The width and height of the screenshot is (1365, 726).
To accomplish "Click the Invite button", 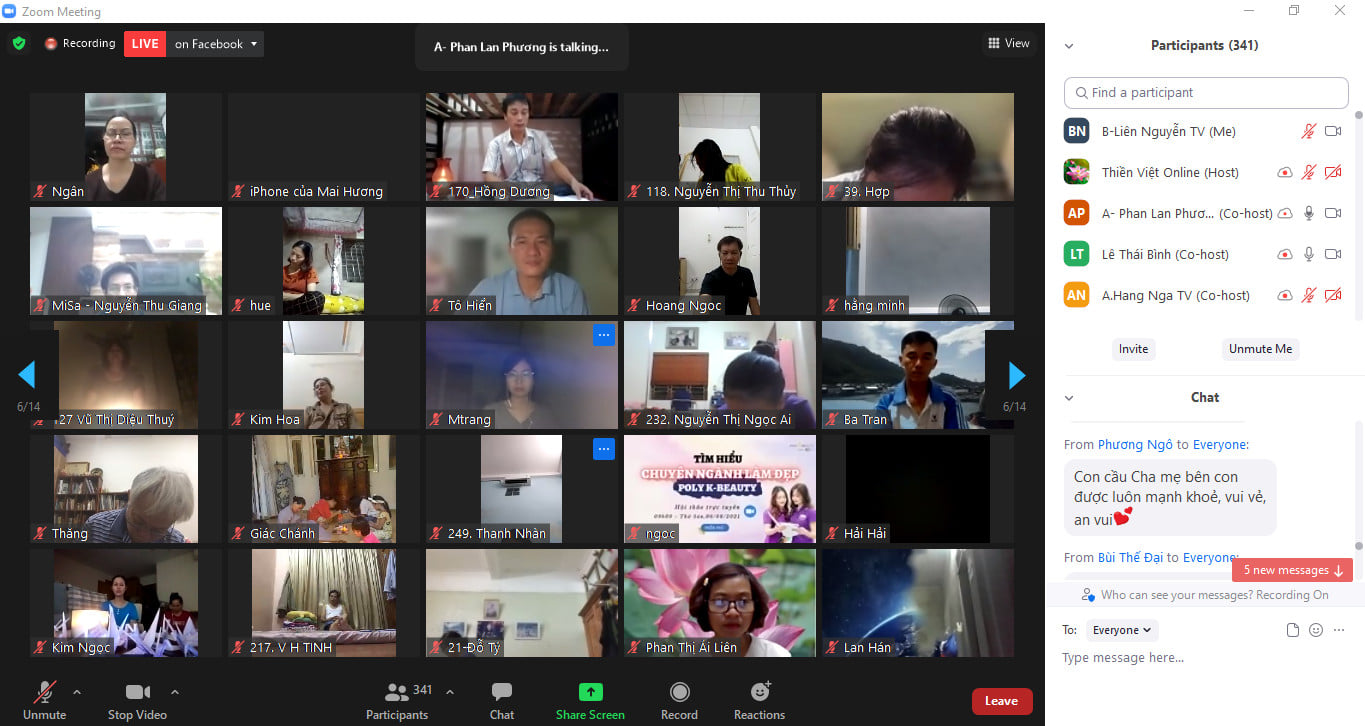I will [x=1133, y=349].
